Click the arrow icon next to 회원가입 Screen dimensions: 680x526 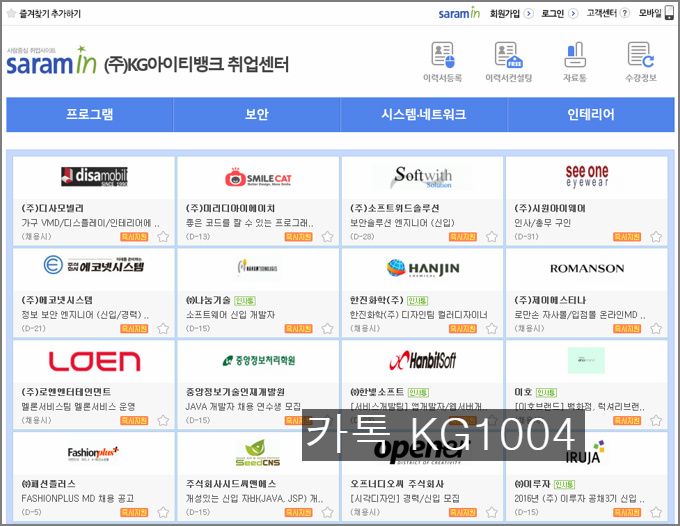[529, 13]
